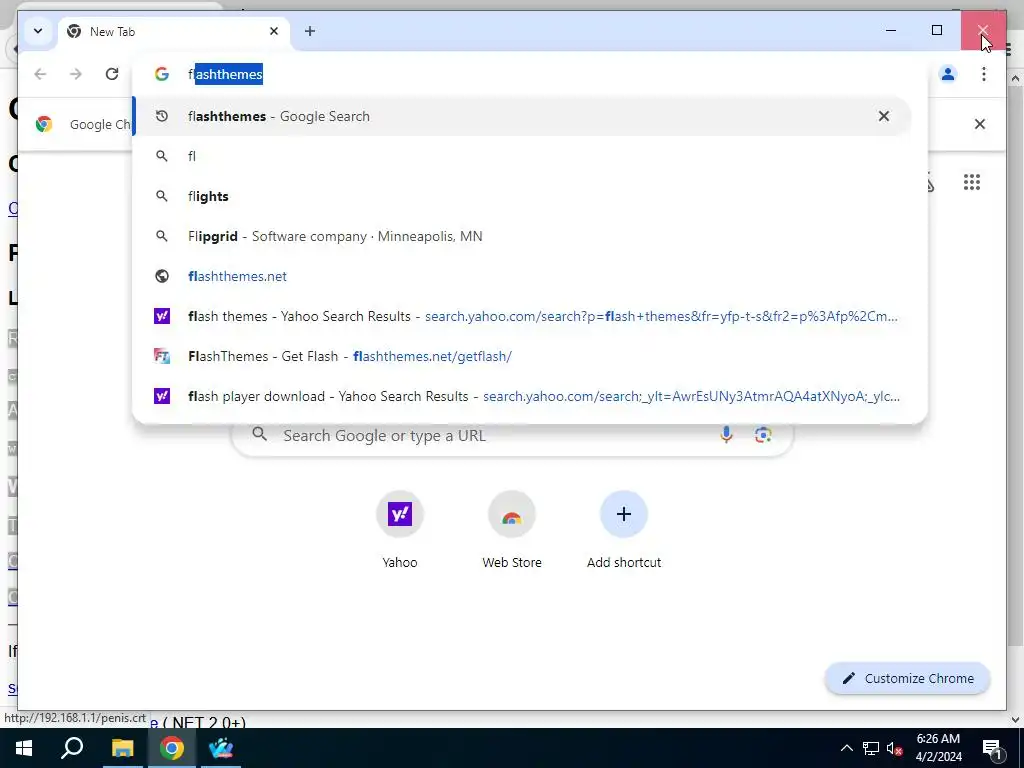Click the Add shortcut button
This screenshot has height=768, width=1024.
624,530
